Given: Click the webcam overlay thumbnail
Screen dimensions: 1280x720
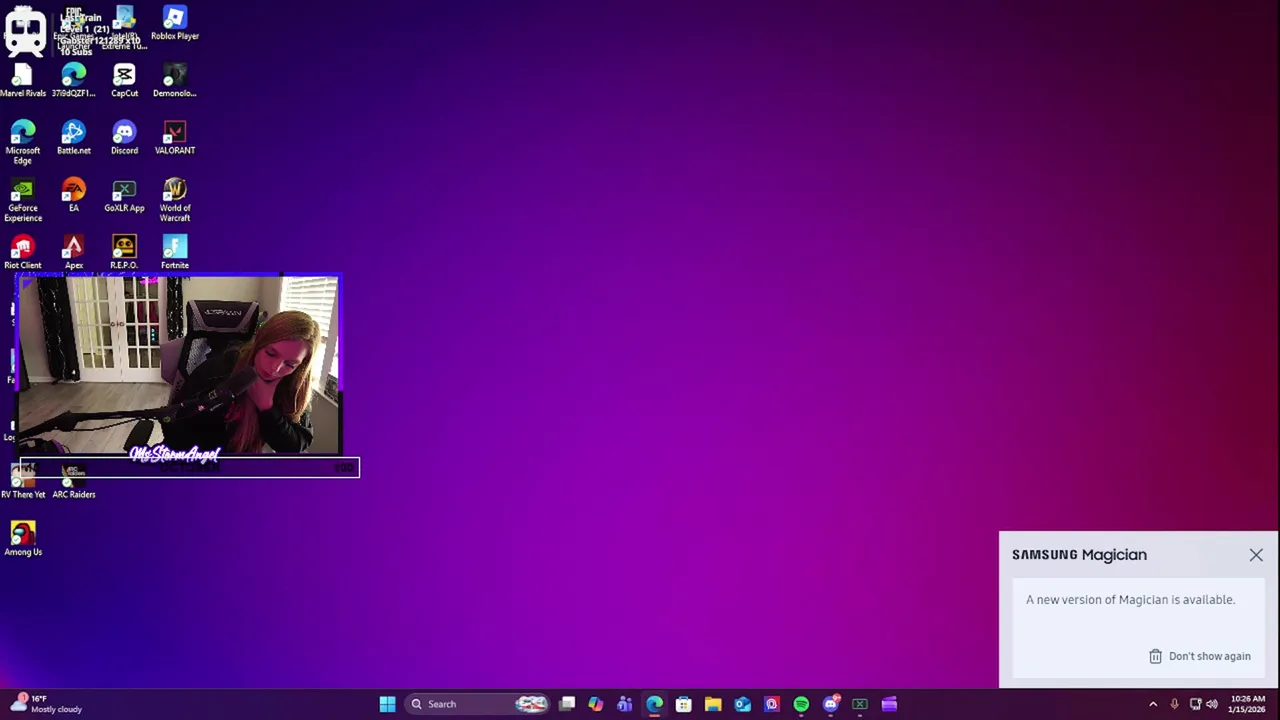Looking at the screenshot, I should (x=180, y=366).
